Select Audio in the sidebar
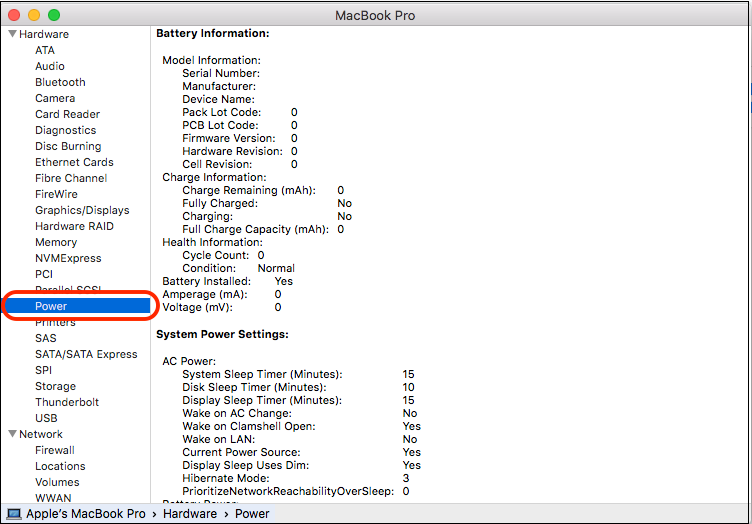Image resolution: width=752 pixels, height=524 pixels. pyautogui.click(x=49, y=66)
